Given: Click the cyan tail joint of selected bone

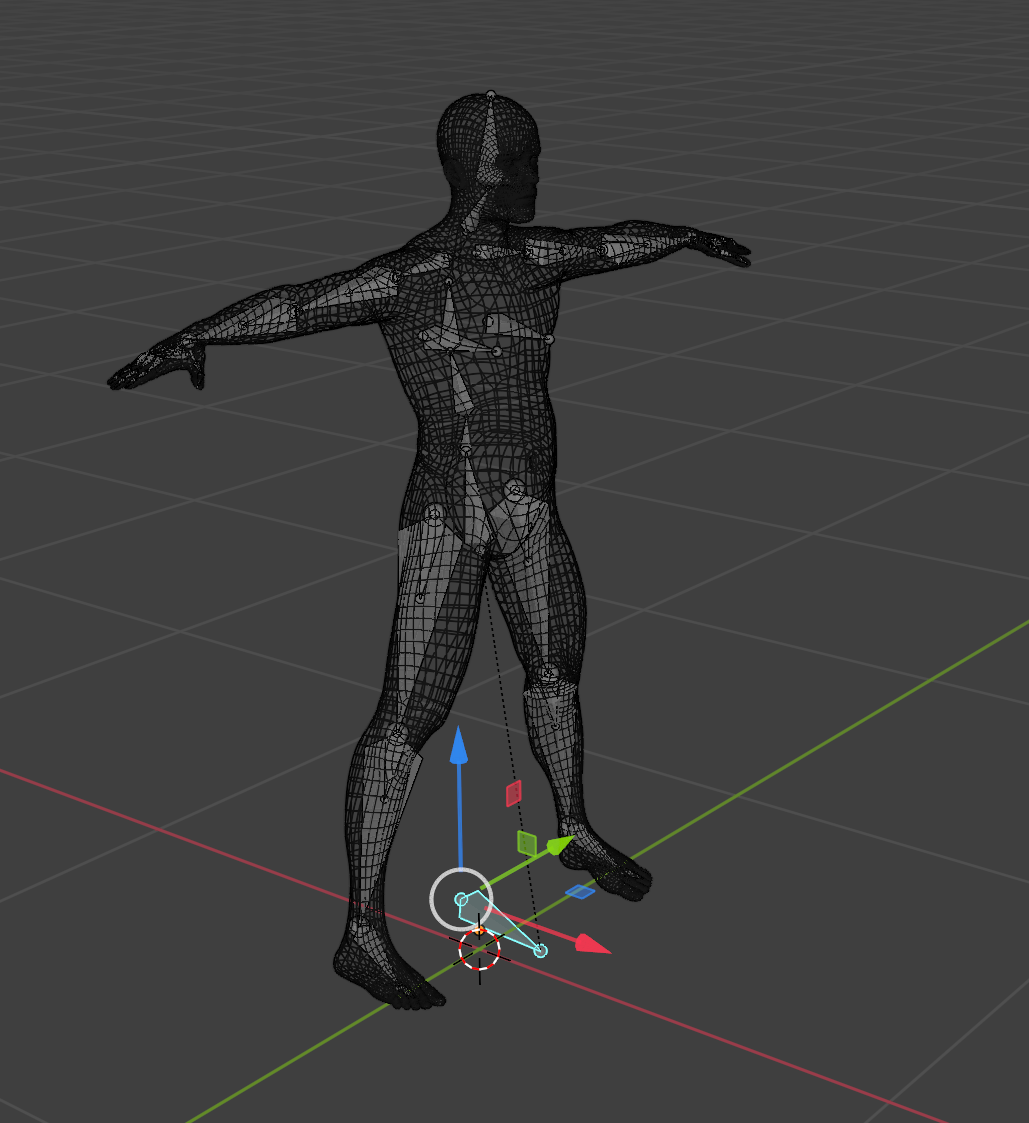Looking at the screenshot, I should click(541, 950).
